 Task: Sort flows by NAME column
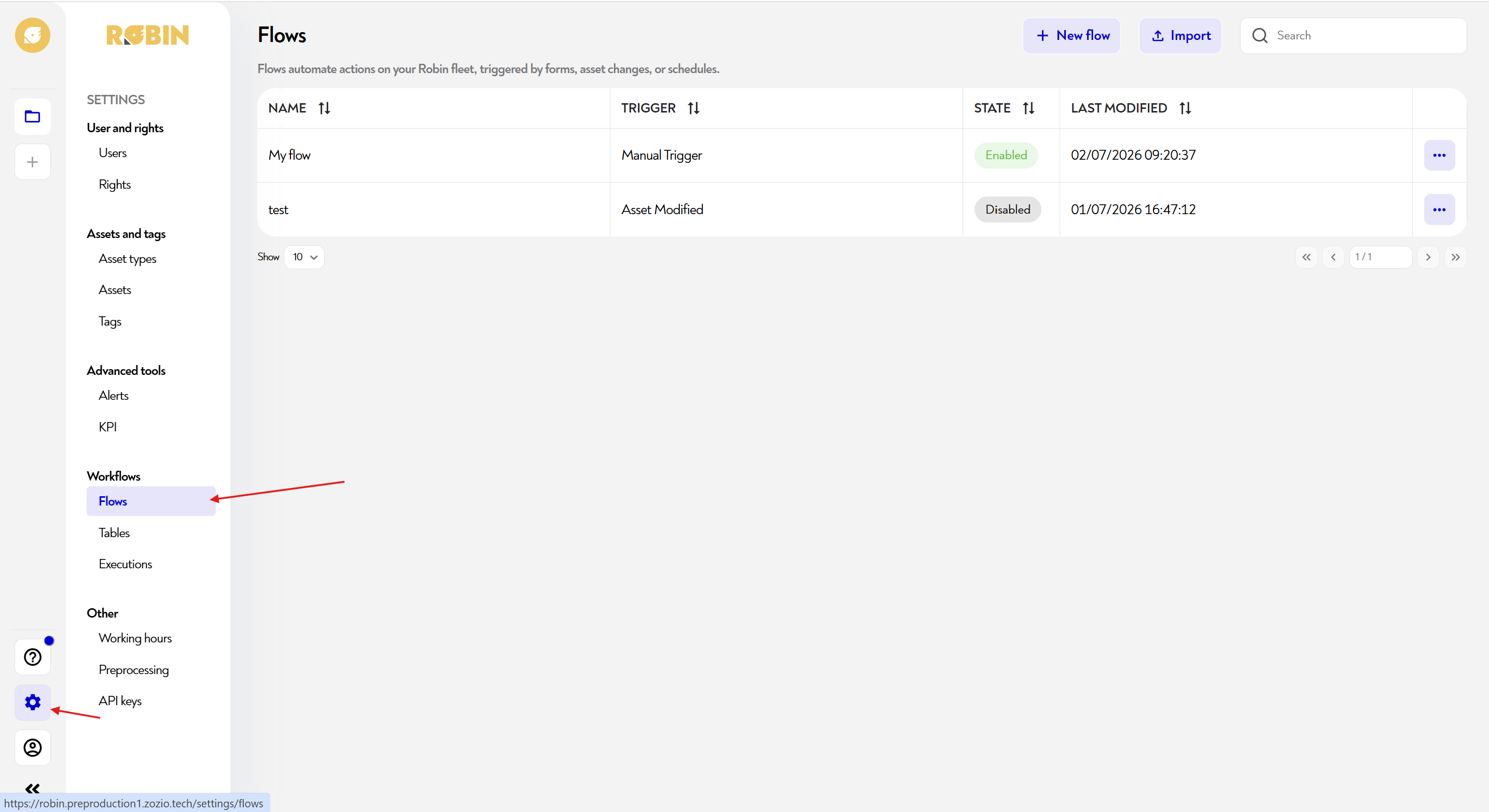pyautogui.click(x=324, y=108)
